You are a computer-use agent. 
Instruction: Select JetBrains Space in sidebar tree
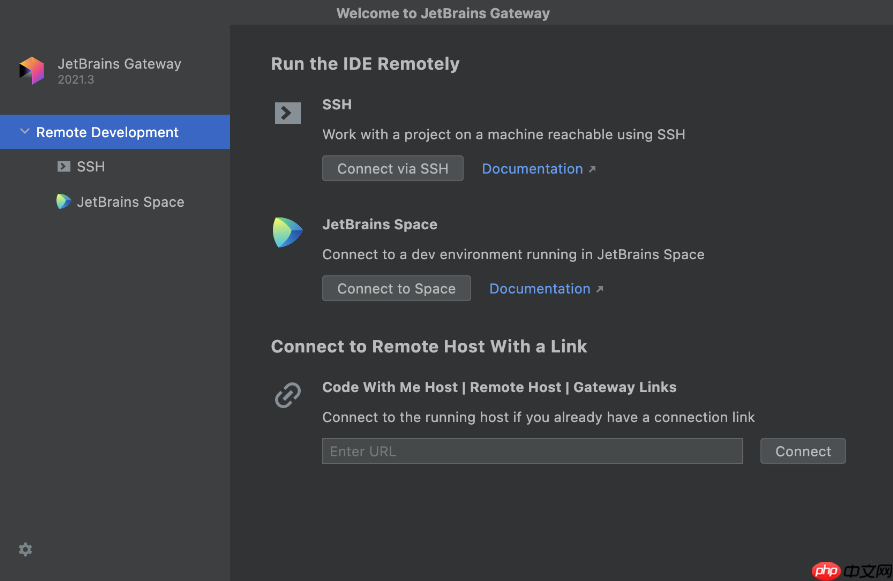(130, 202)
